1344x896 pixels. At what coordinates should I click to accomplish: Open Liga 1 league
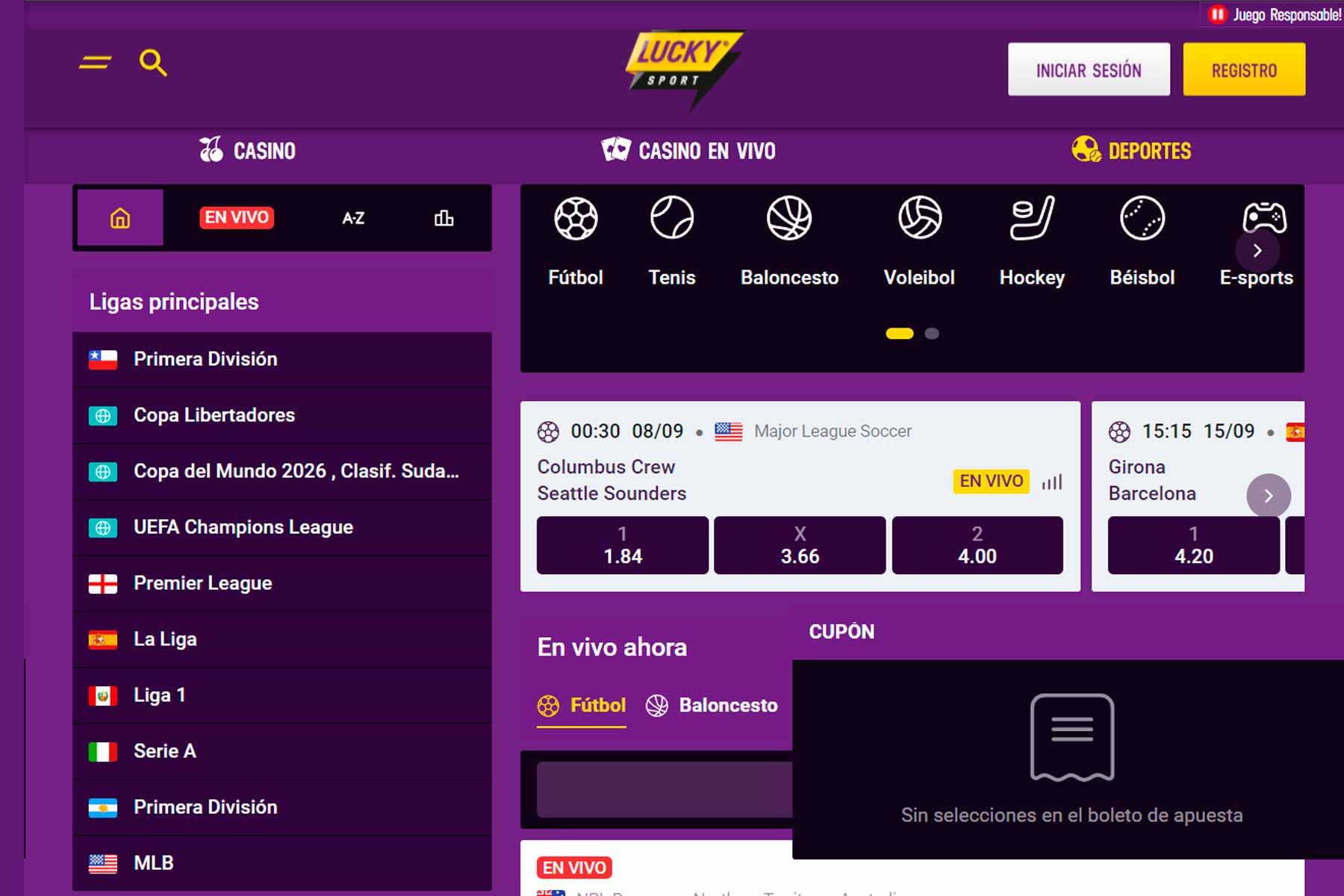(282, 695)
